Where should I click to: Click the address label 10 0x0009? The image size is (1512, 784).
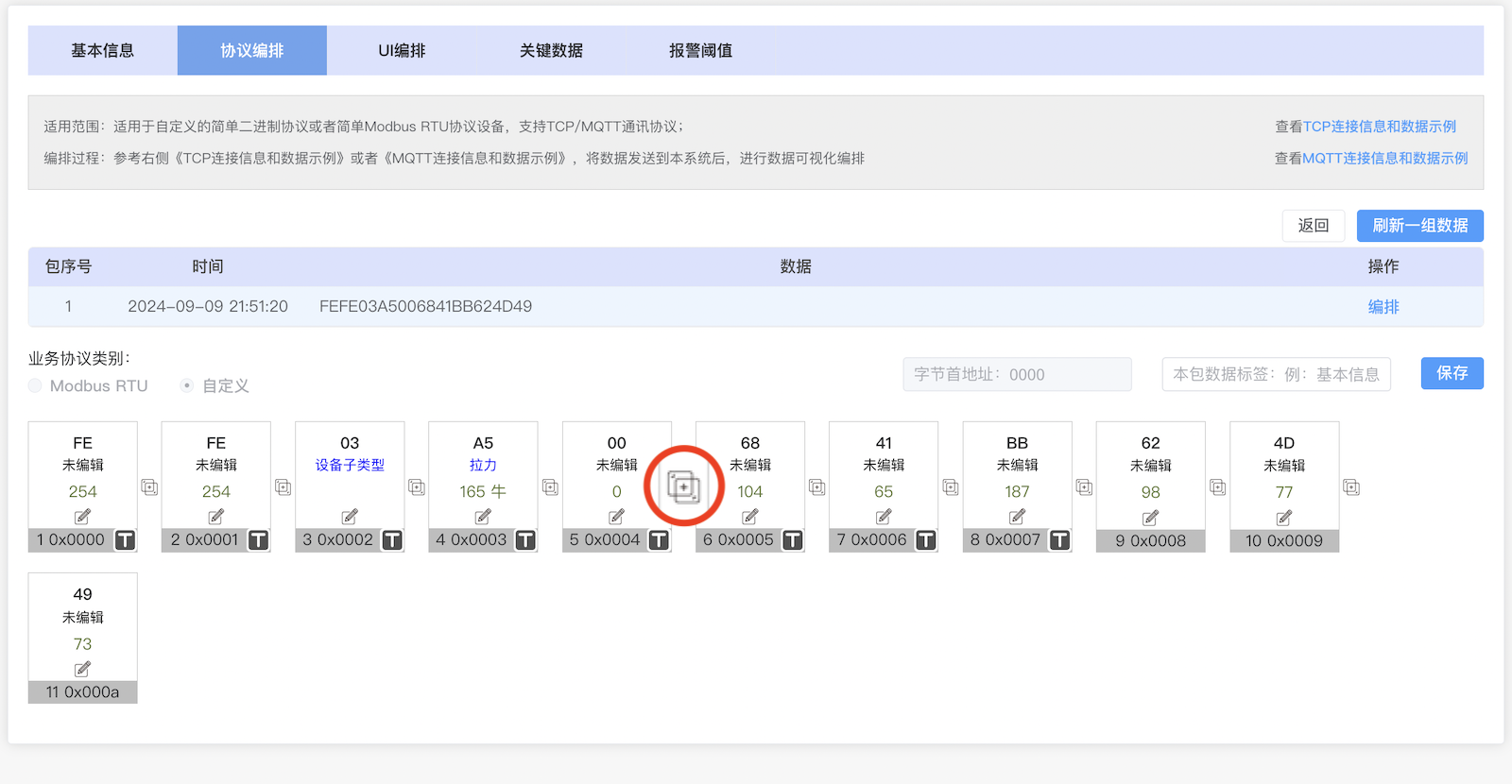[x=1283, y=540]
